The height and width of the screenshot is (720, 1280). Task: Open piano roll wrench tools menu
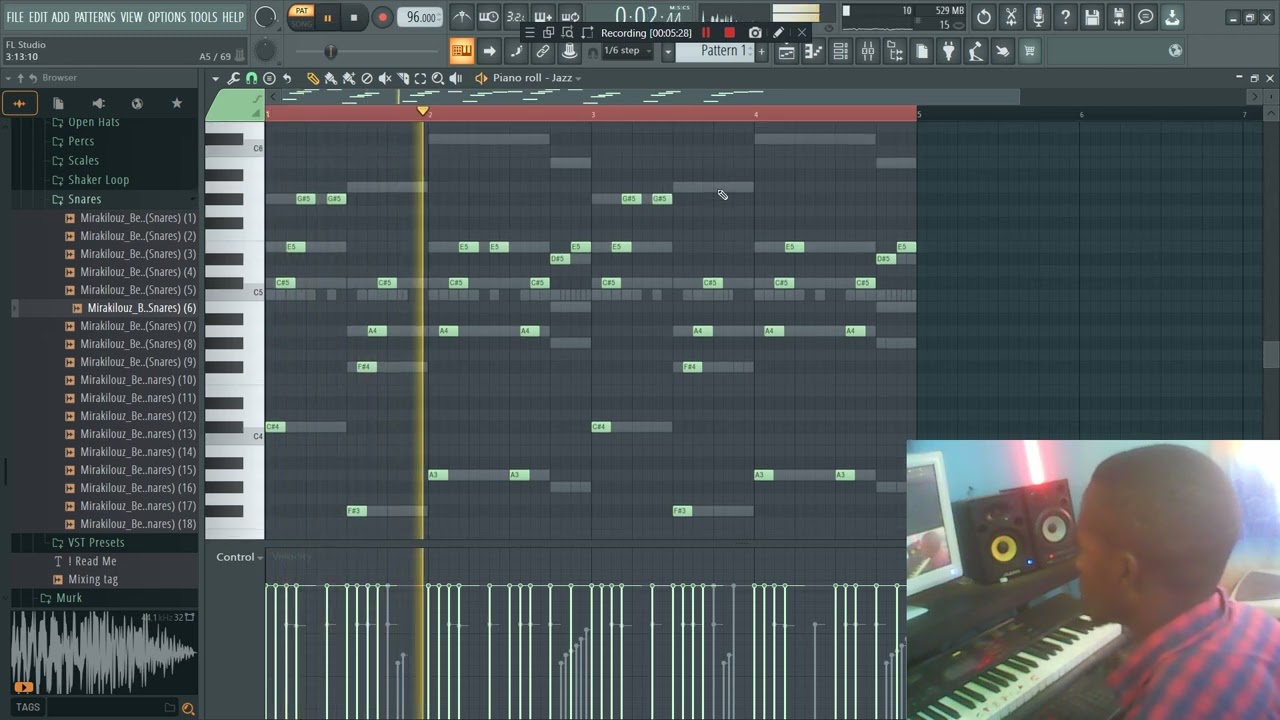click(234, 78)
